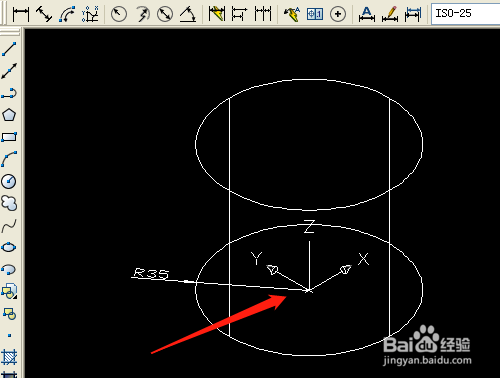Start the Quick Dimension tool
Viewport: 500px width, 378px height.
[x=217, y=14]
